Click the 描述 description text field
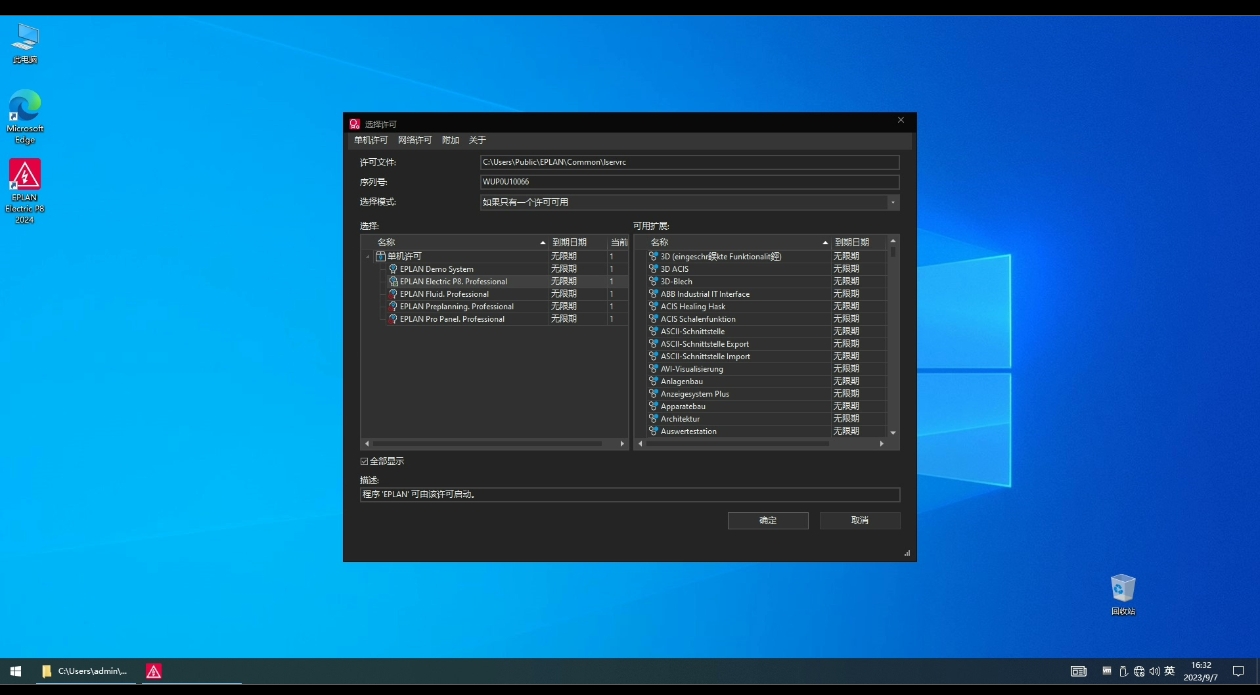Screen dimensions: 1260x695 tap(630, 494)
